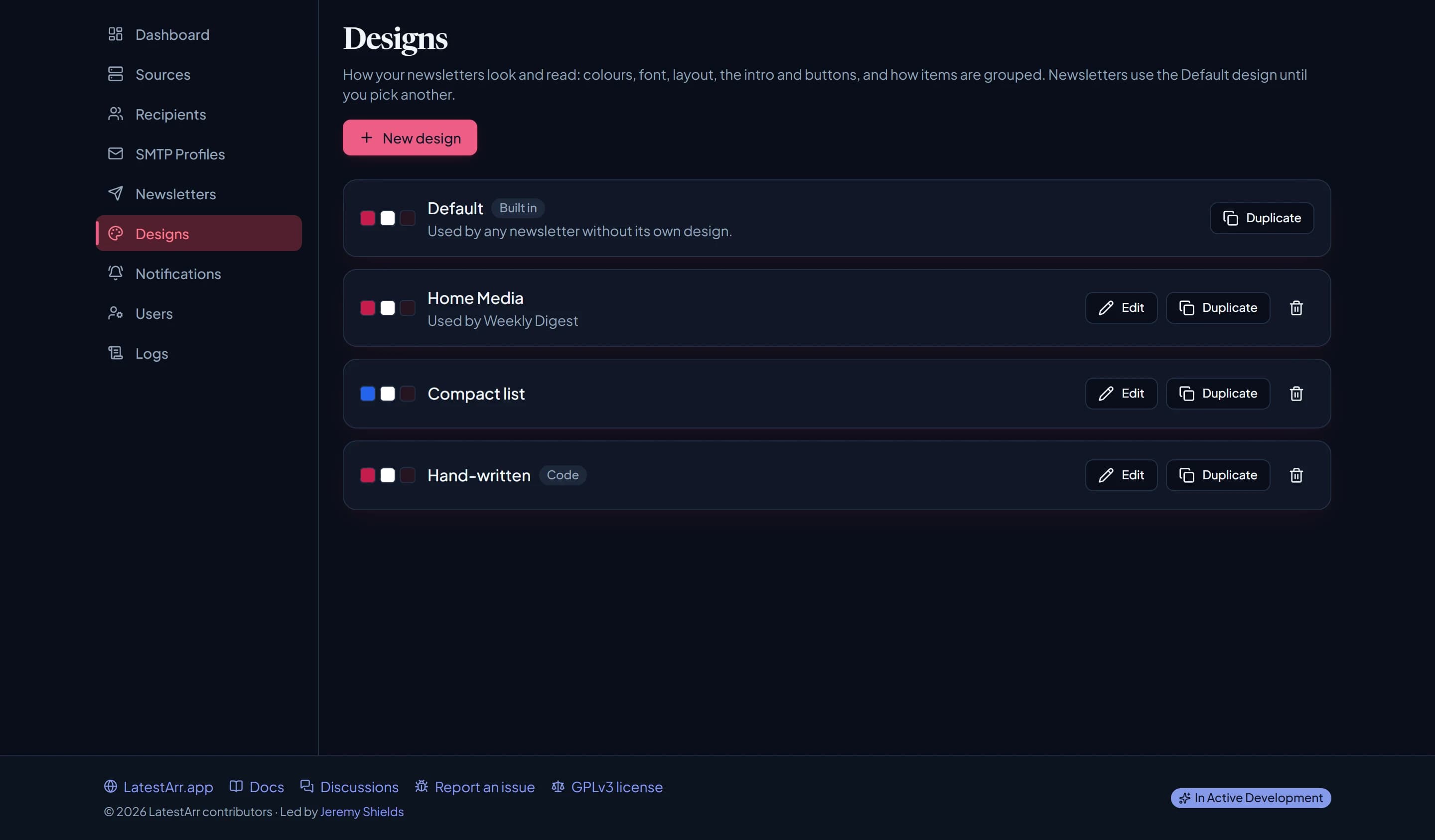Click the Designs palette icon

tap(116, 234)
